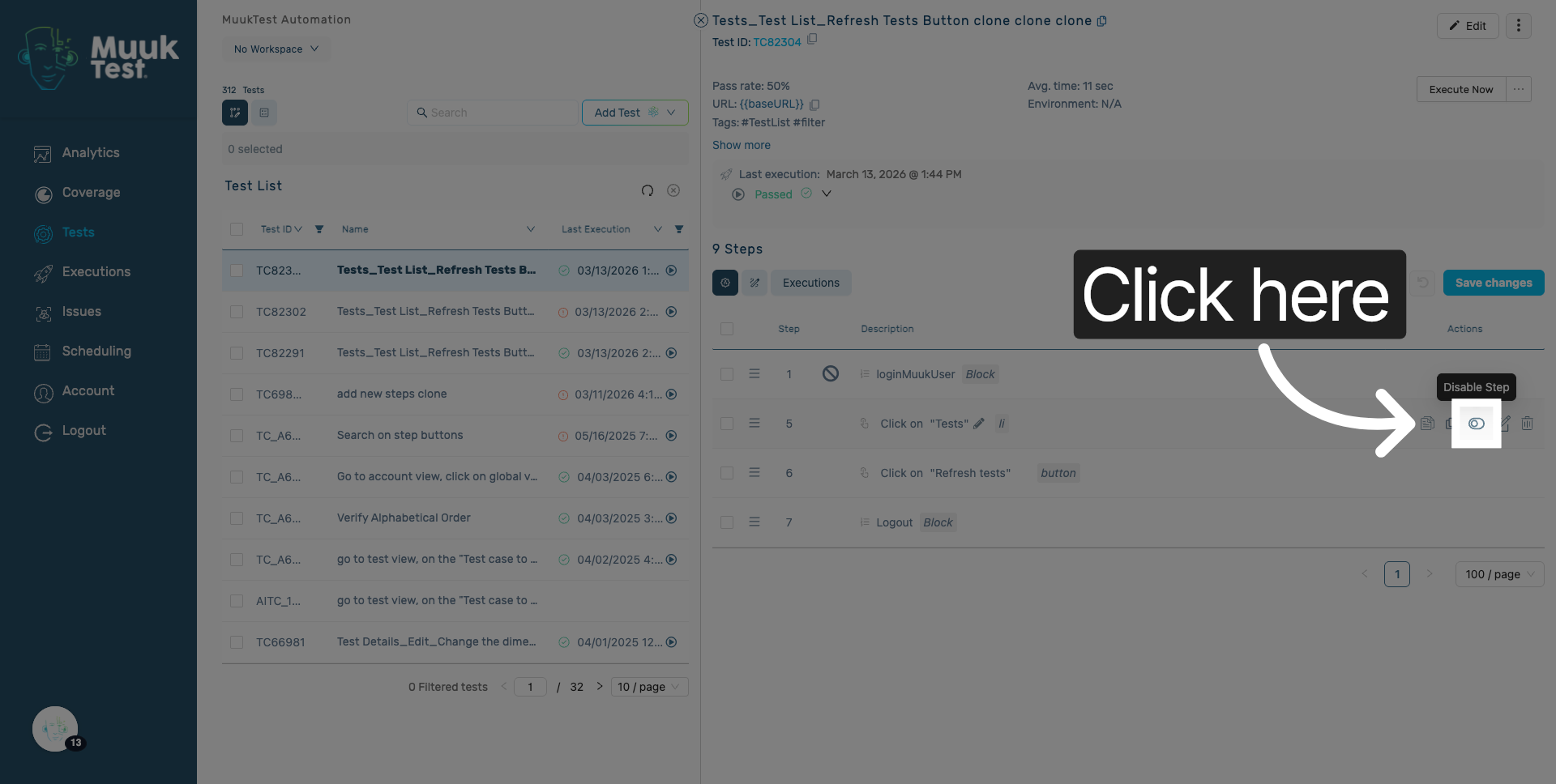The width and height of the screenshot is (1556, 784).
Task: Grab the drag handle of step 1
Action: point(754,374)
